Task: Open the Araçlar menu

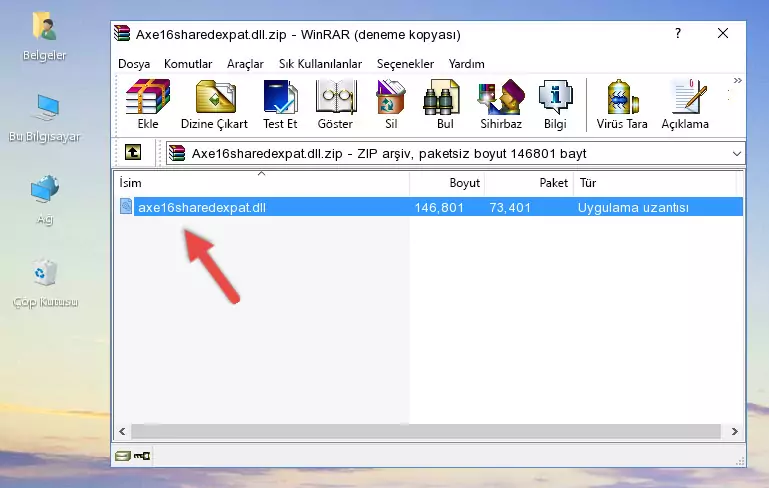Action: (245, 64)
